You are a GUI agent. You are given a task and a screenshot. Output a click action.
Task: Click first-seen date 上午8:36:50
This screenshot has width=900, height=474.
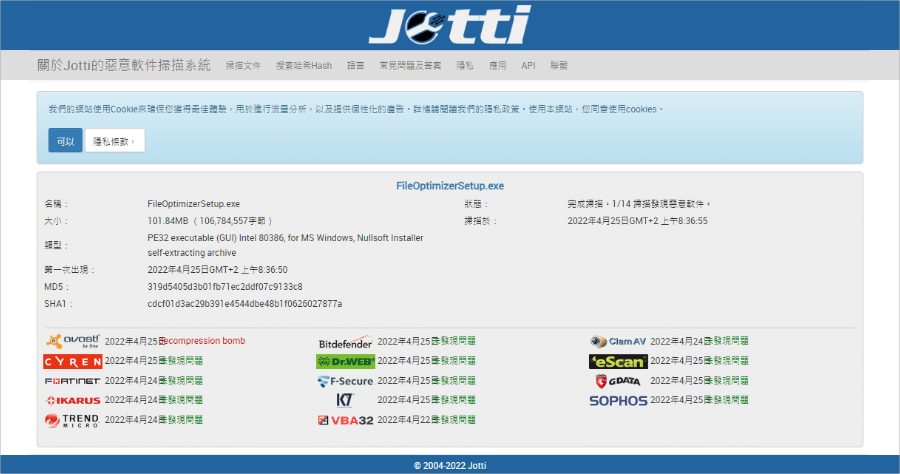click(x=264, y=270)
